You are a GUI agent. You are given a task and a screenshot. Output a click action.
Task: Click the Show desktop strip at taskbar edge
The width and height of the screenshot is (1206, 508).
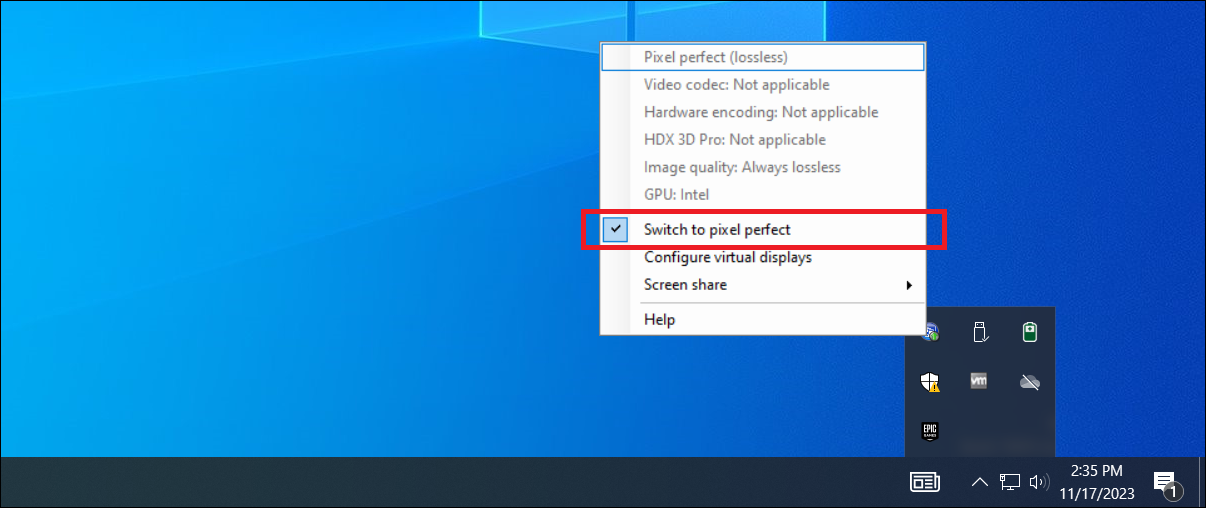[x=1202, y=483]
